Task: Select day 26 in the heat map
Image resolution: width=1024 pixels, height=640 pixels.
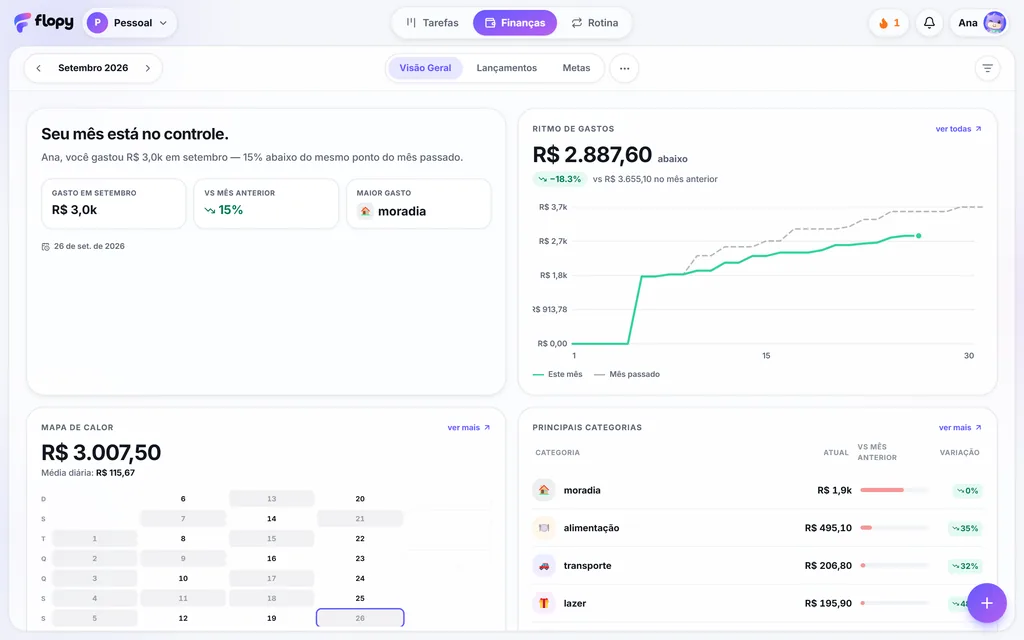Action: (360, 618)
